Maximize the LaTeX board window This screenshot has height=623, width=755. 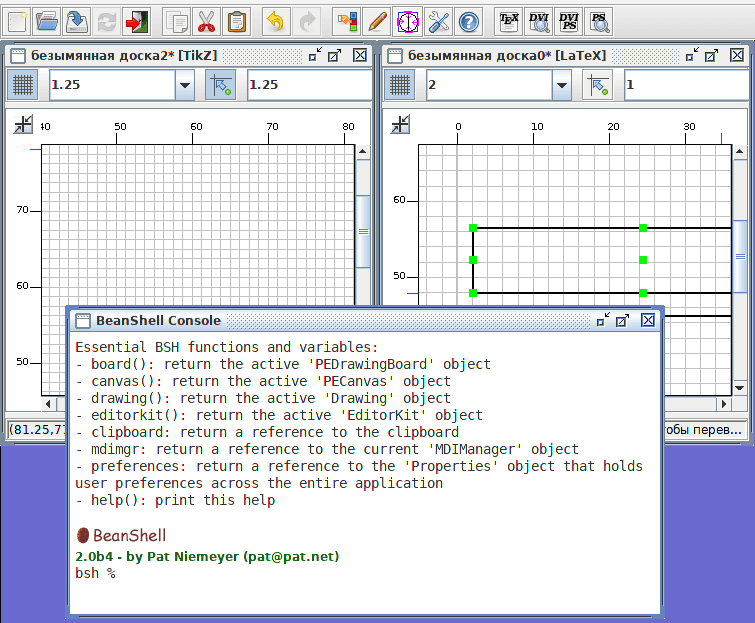[712, 55]
